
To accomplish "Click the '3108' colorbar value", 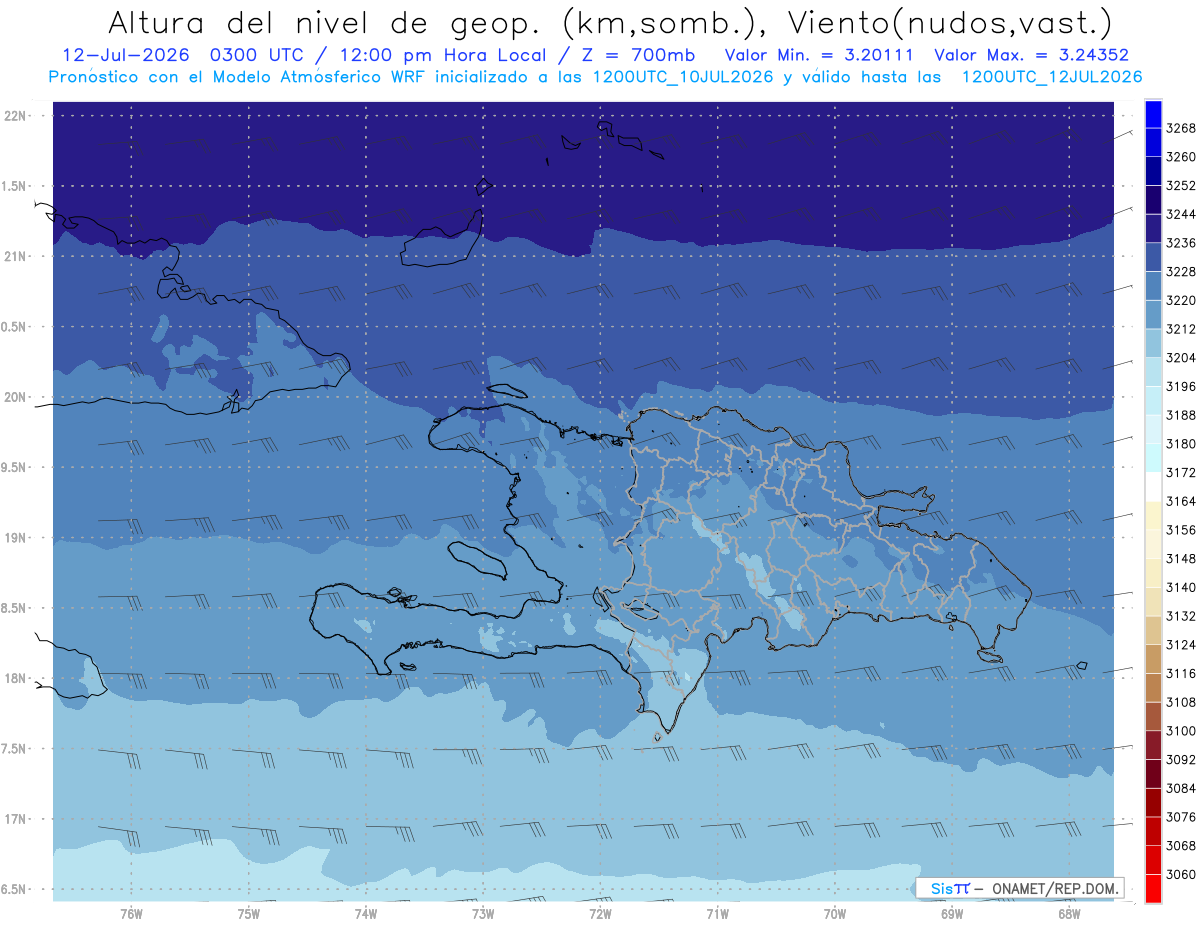I will tap(1181, 702).
